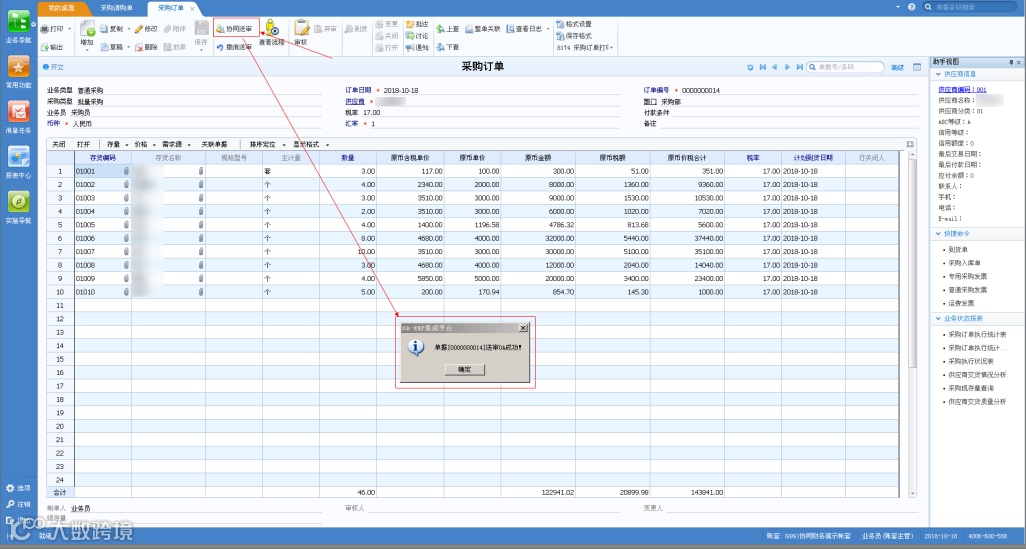Click the 增加 add document icon
Screen dimensions: 1026x549
(87, 28)
